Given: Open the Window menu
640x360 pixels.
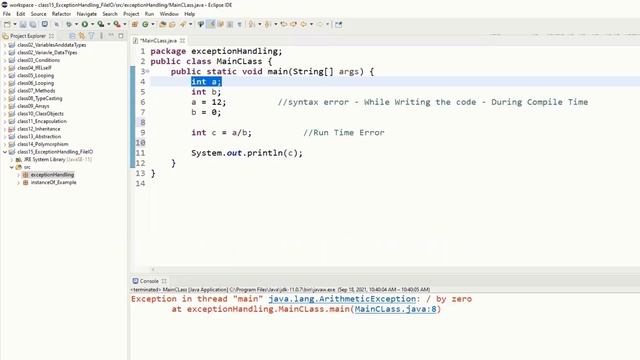Looking at the screenshot, I should [x=169, y=14].
